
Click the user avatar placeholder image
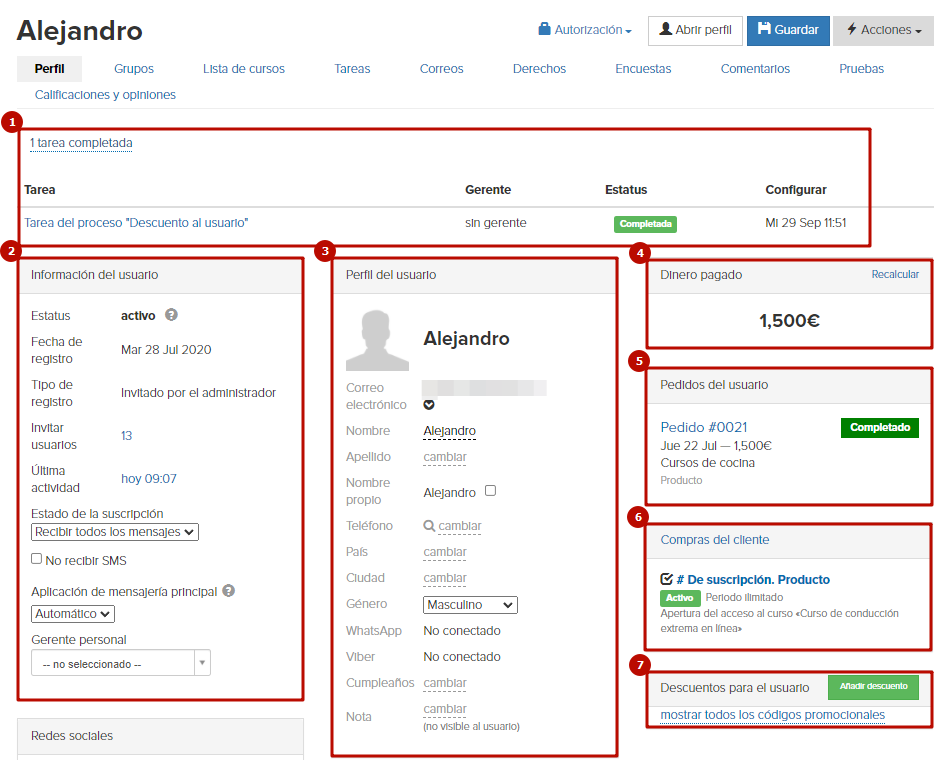pyautogui.click(x=377, y=340)
